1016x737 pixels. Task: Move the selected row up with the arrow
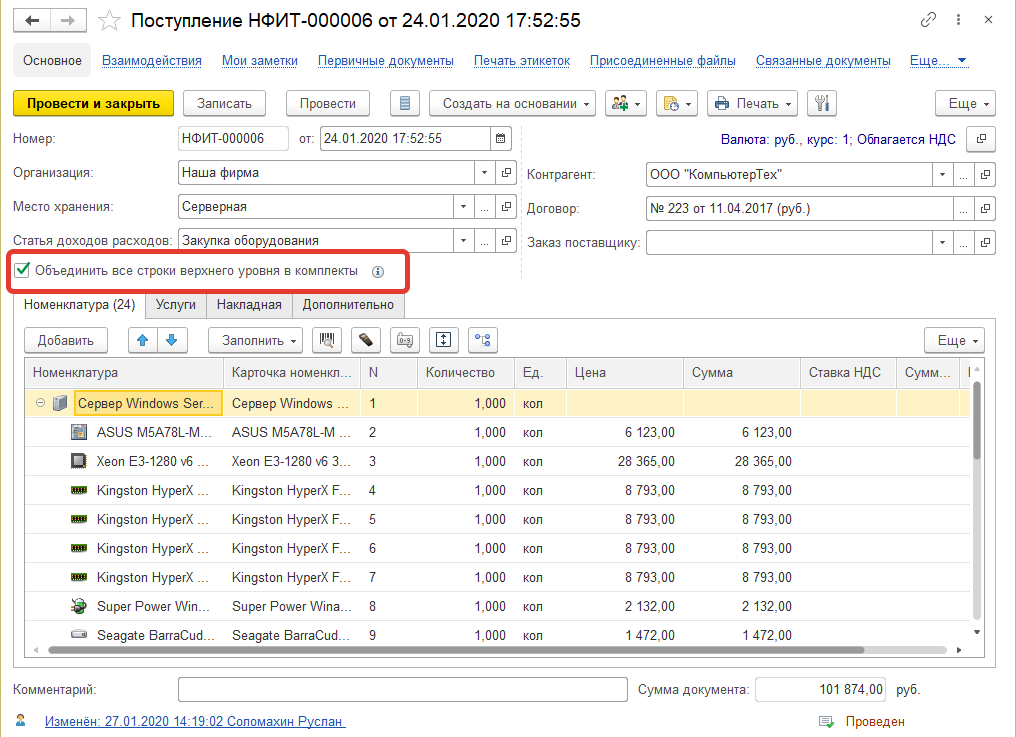click(143, 340)
